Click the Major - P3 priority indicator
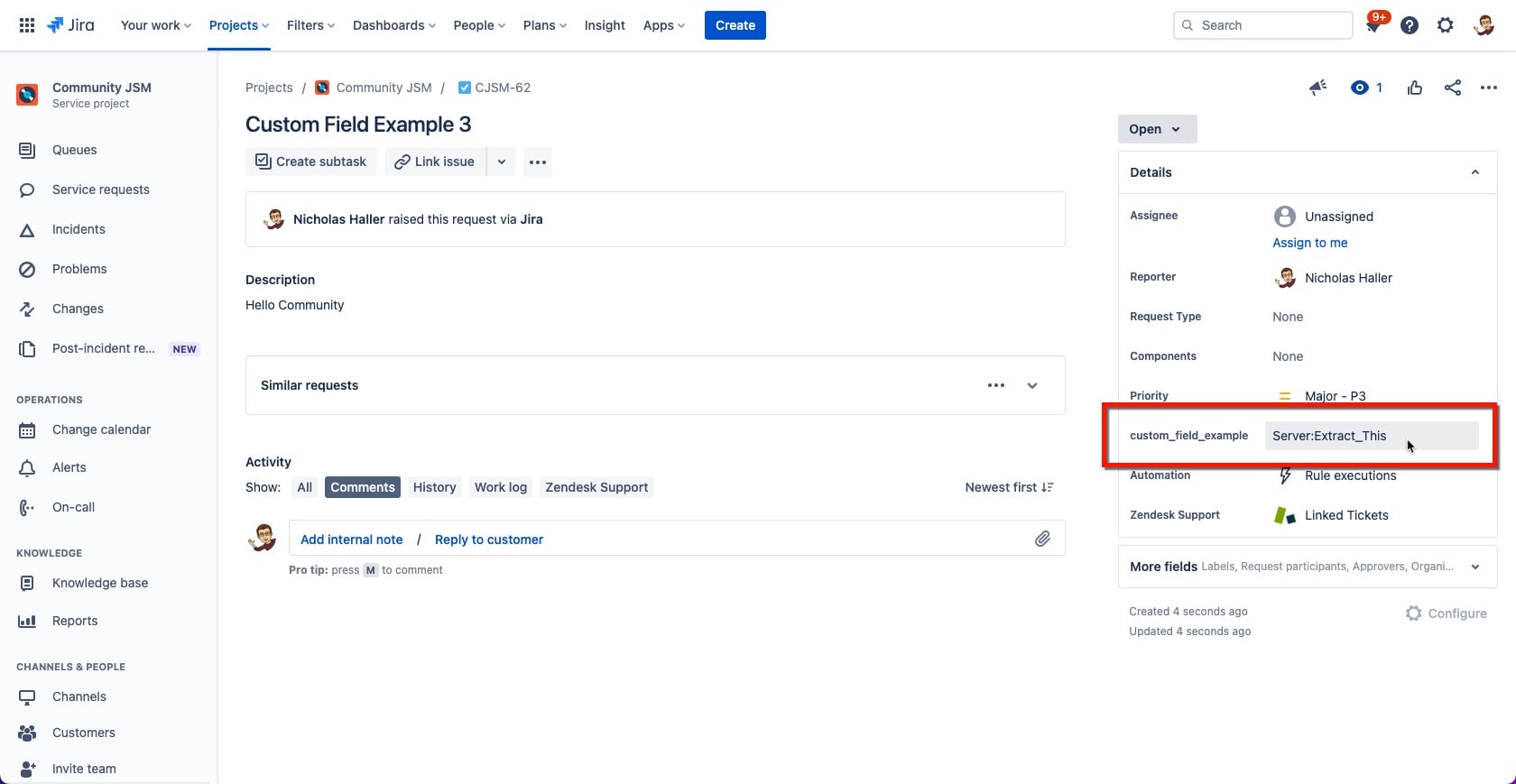 (x=1323, y=396)
